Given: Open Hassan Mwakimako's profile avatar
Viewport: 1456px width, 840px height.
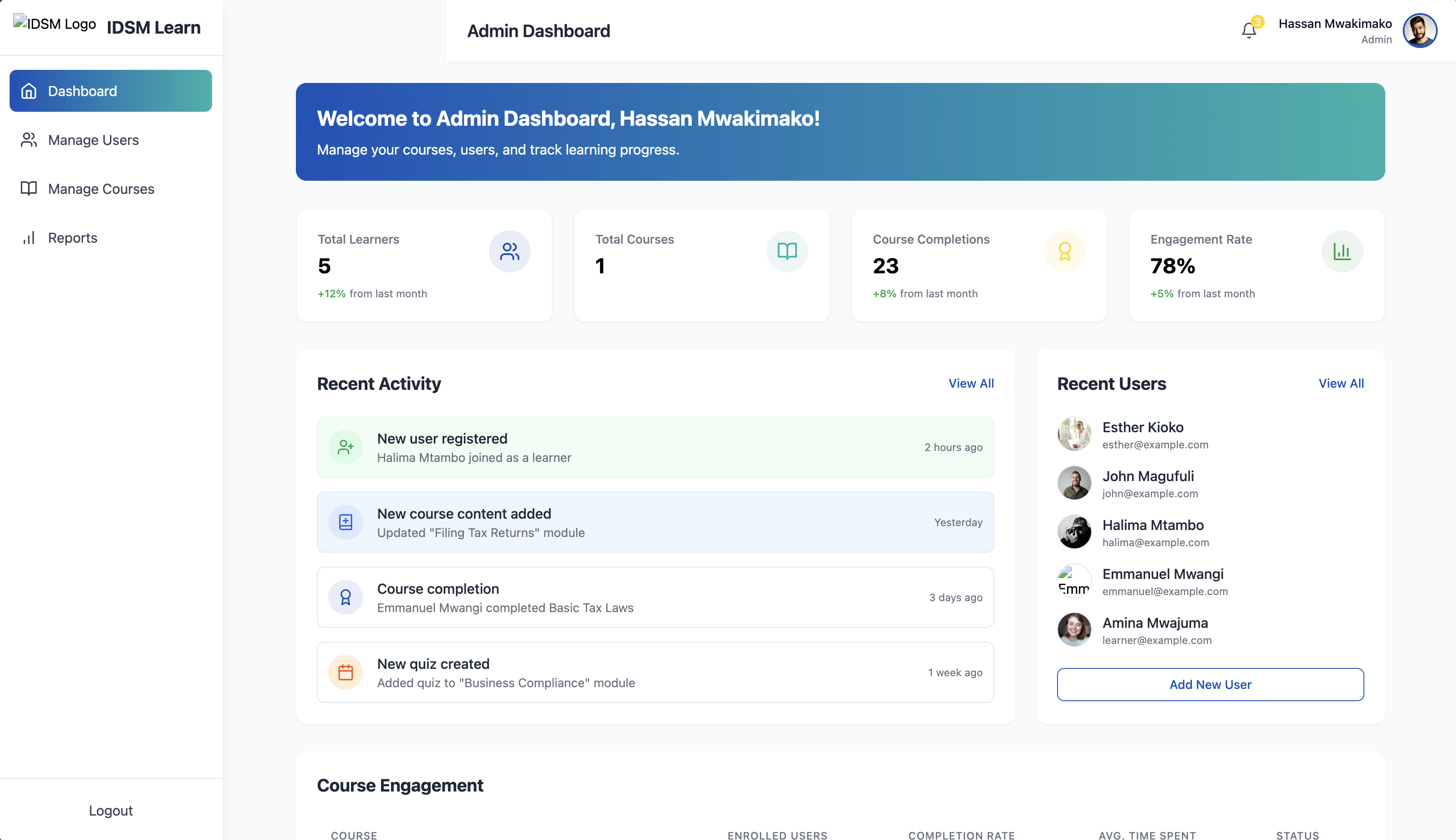Looking at the screenshot, I should tap(1419, 31).
